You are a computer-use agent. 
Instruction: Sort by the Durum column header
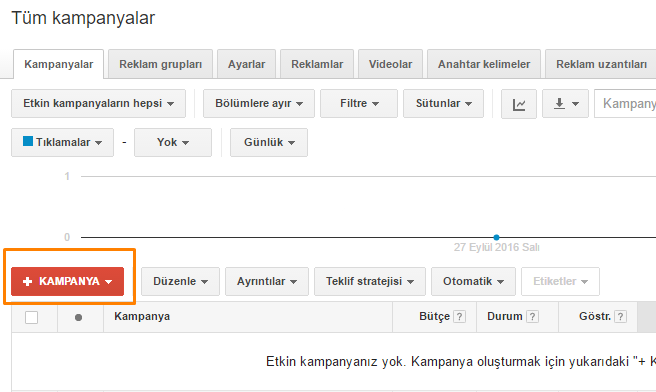[x=505, y=316]
